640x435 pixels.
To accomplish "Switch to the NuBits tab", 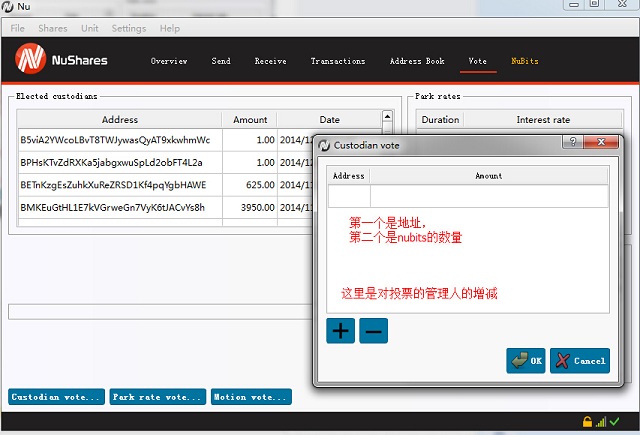I will coord(525,61).
